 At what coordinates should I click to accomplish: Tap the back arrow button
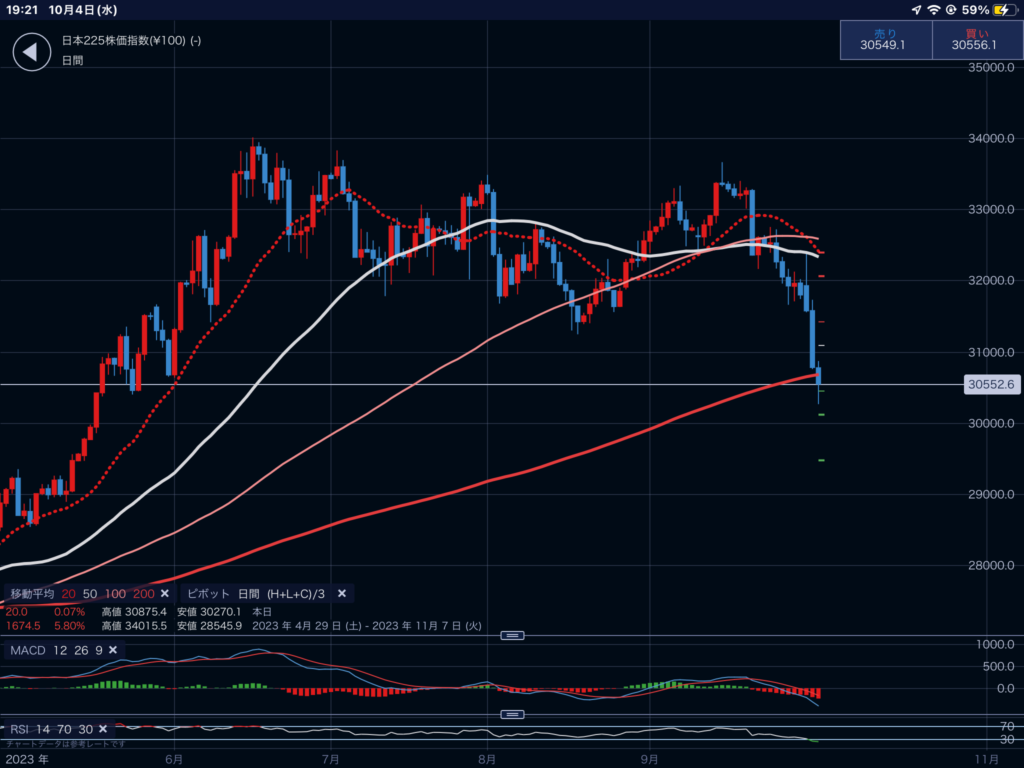click(31, 52)
